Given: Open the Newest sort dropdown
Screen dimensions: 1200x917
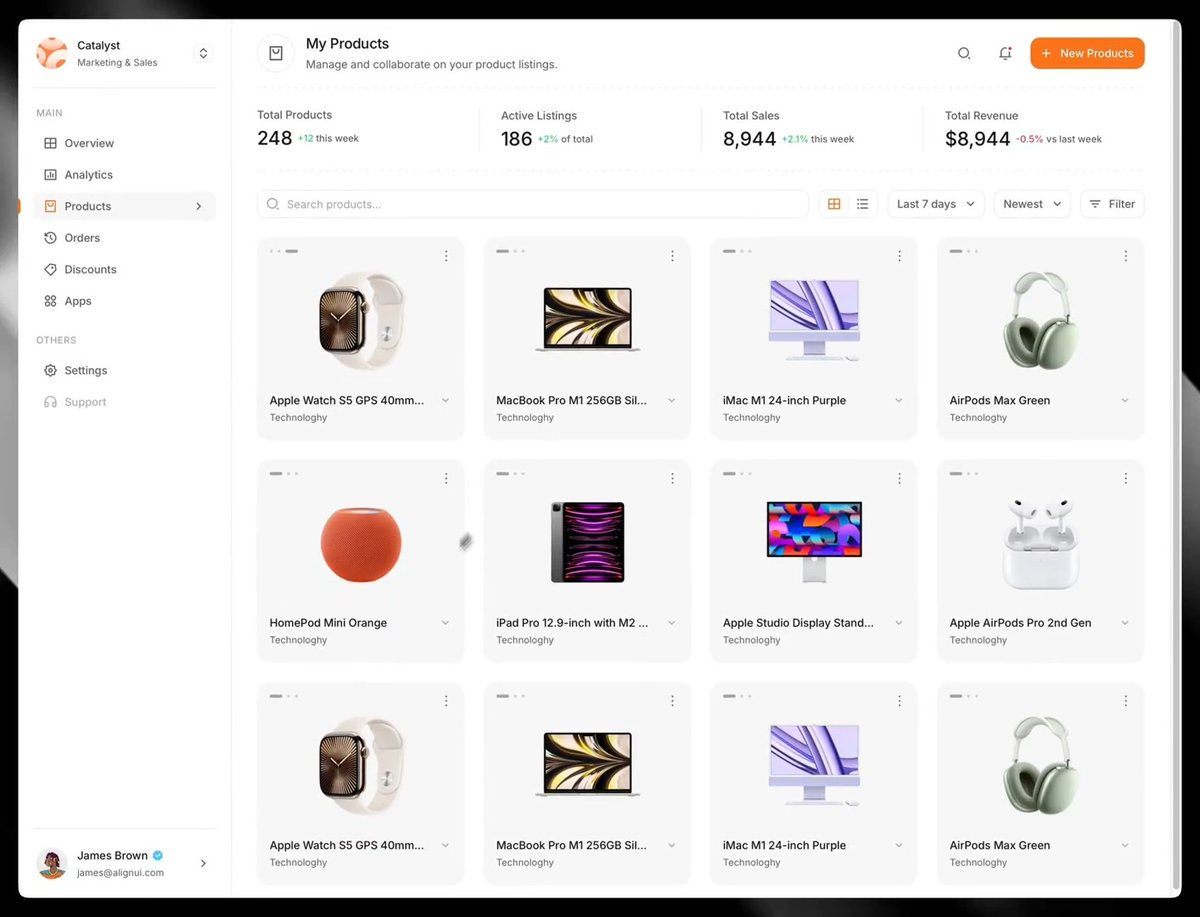Looking at the screenshot, I should 1032,204.
